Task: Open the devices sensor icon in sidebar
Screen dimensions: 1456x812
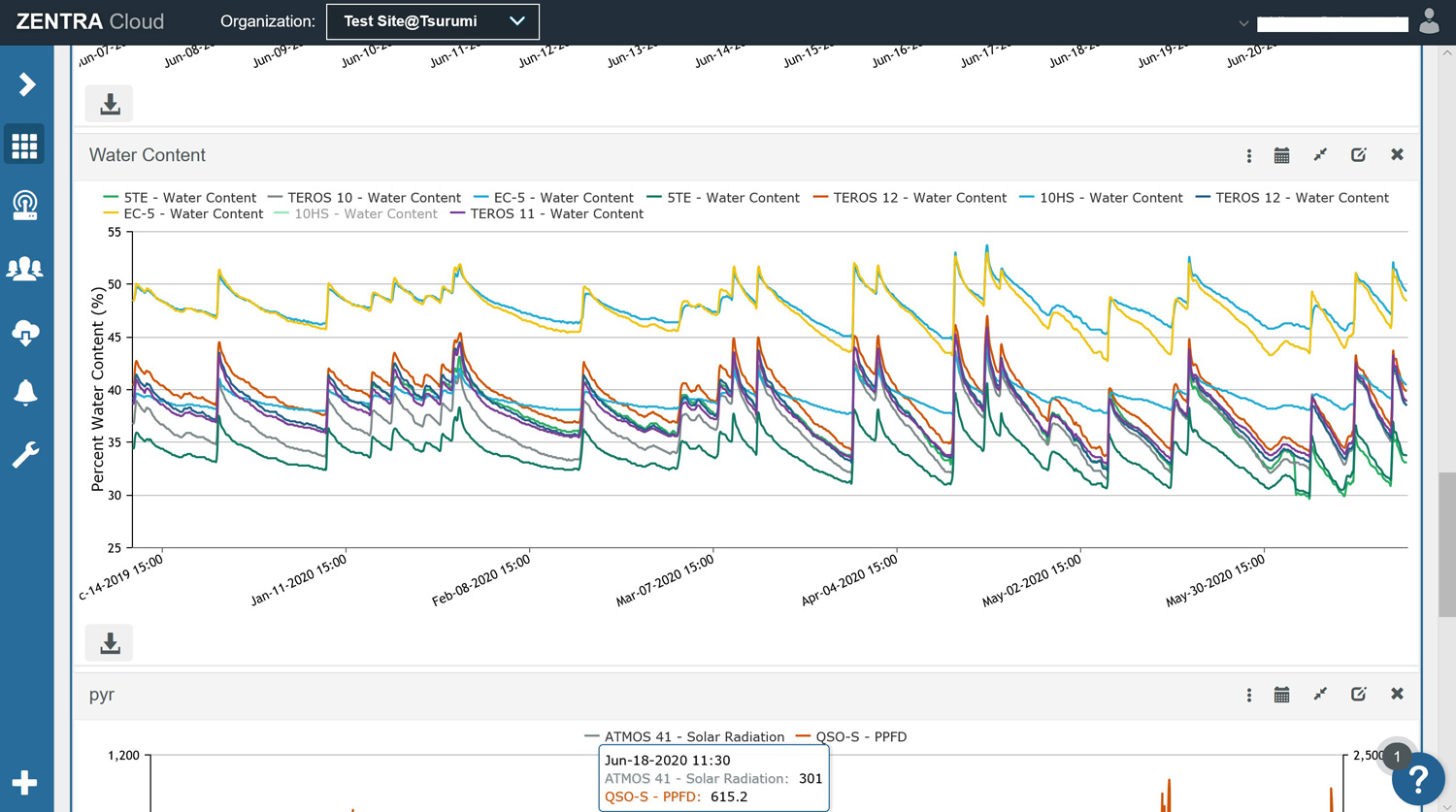Action: point(24,206)
